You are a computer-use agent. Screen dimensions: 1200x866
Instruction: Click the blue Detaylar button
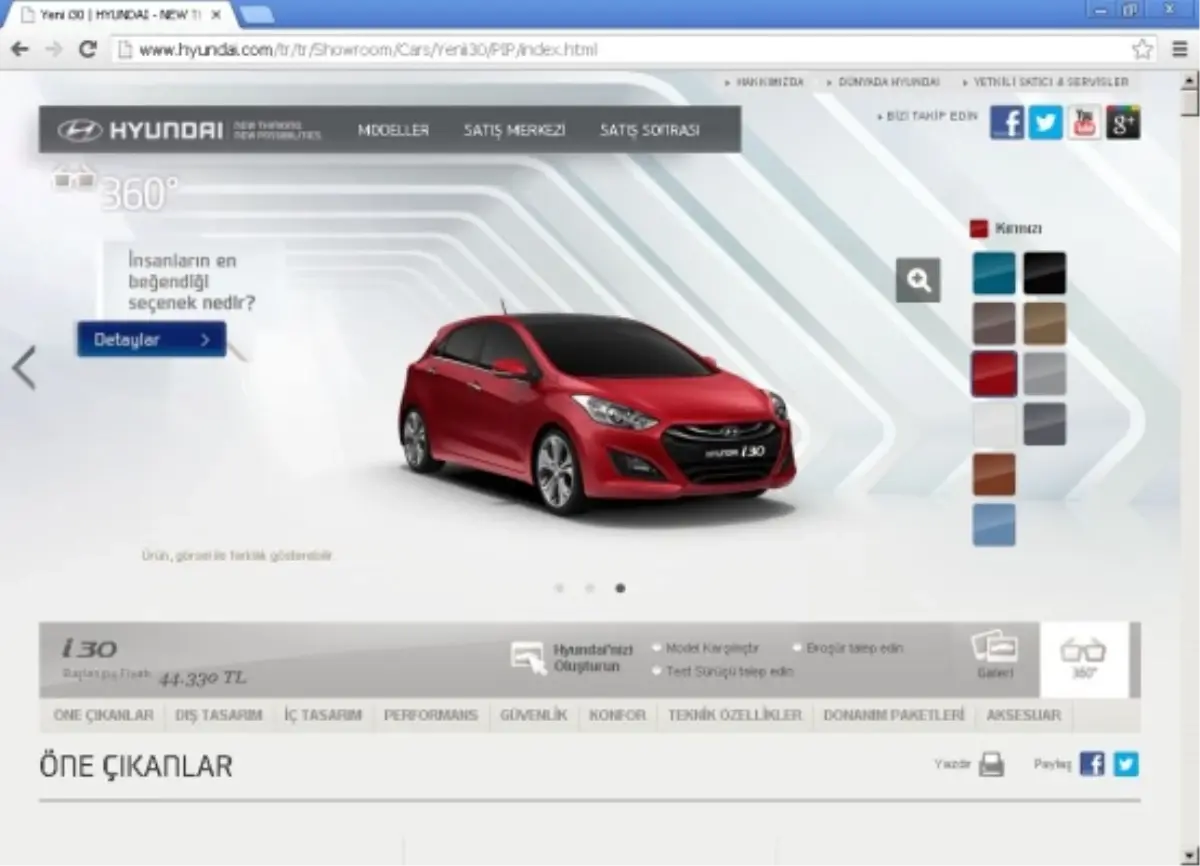point(152,340)
